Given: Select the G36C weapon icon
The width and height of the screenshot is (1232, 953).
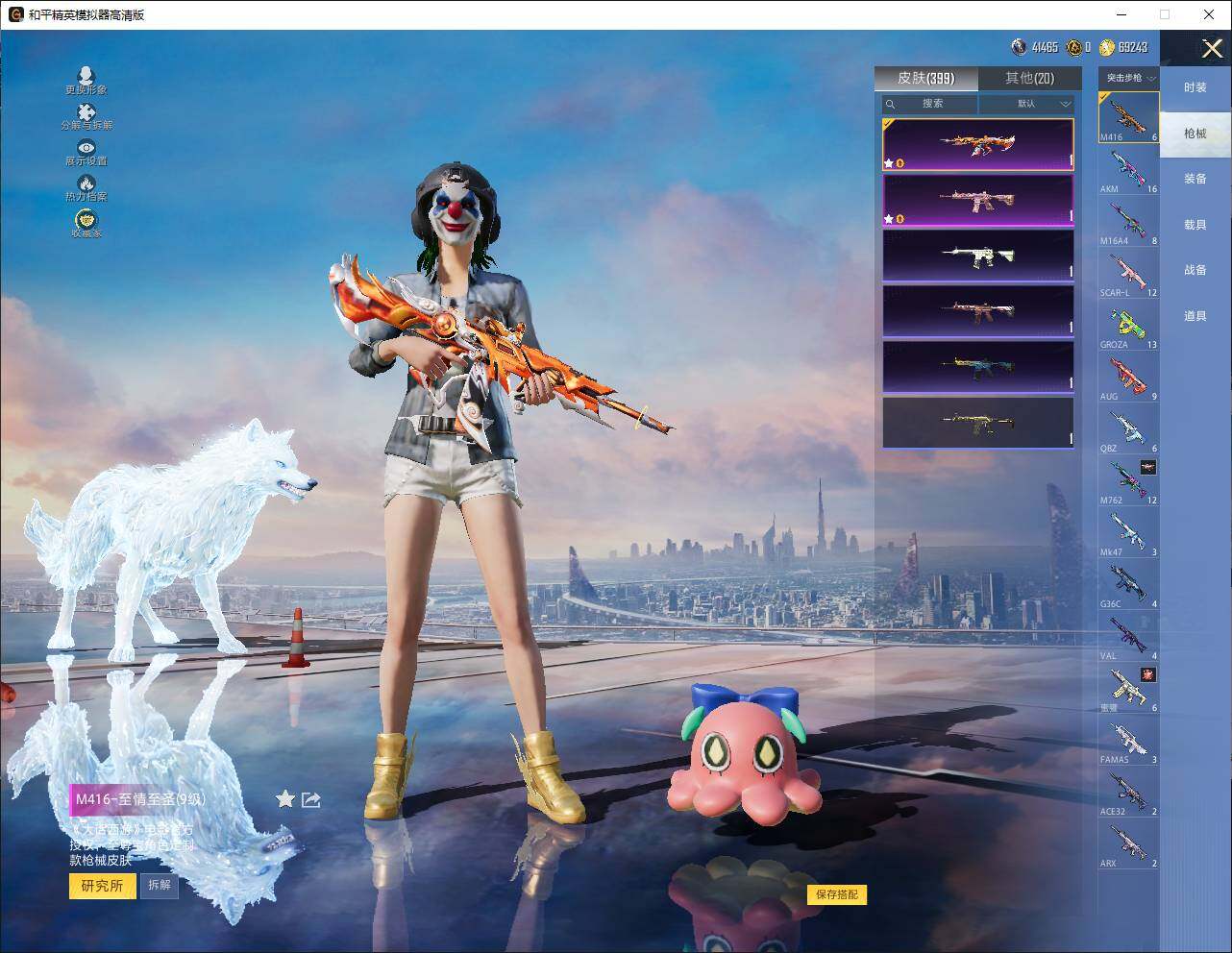Looking at the screenshot, I should (1129, 584).
